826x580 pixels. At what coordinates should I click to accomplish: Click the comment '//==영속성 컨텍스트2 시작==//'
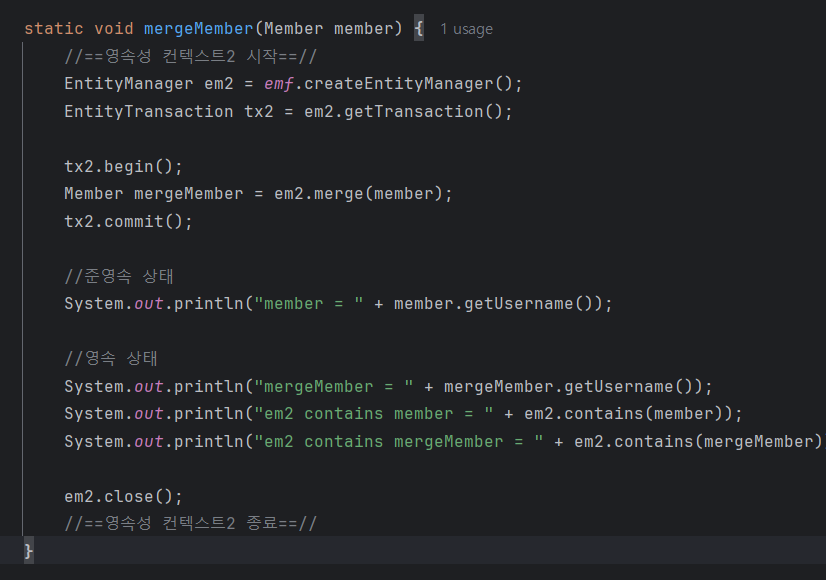[190, 56]
